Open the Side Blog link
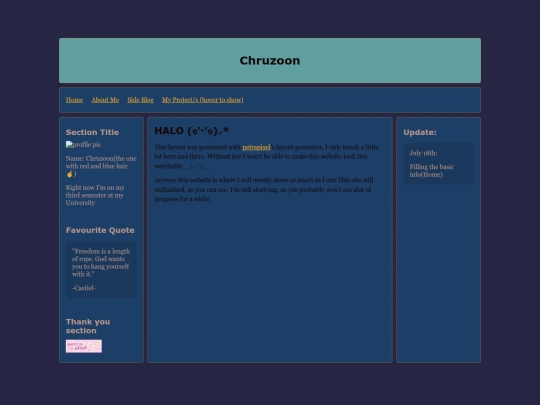Viewport: 540px width, 405px height. [x=141, y=100]
